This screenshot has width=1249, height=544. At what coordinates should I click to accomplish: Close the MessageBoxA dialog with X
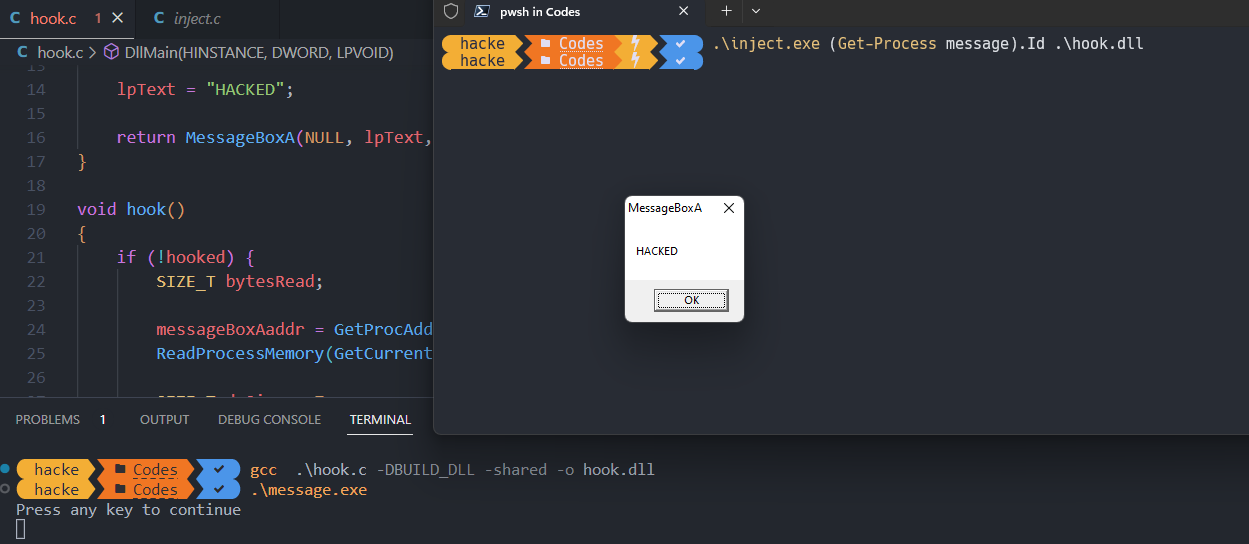point(729,208)
